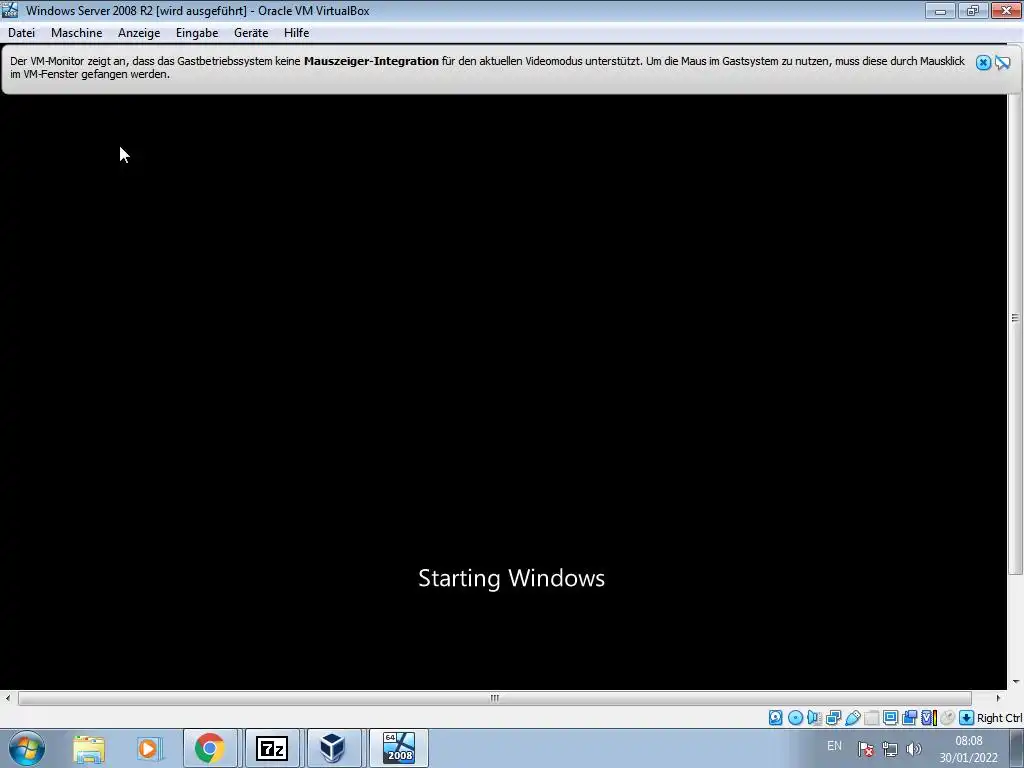The image size is (1024, 768).
Task: Open the Datei menu
Action: pyautogui.click(x=22, y=33)
